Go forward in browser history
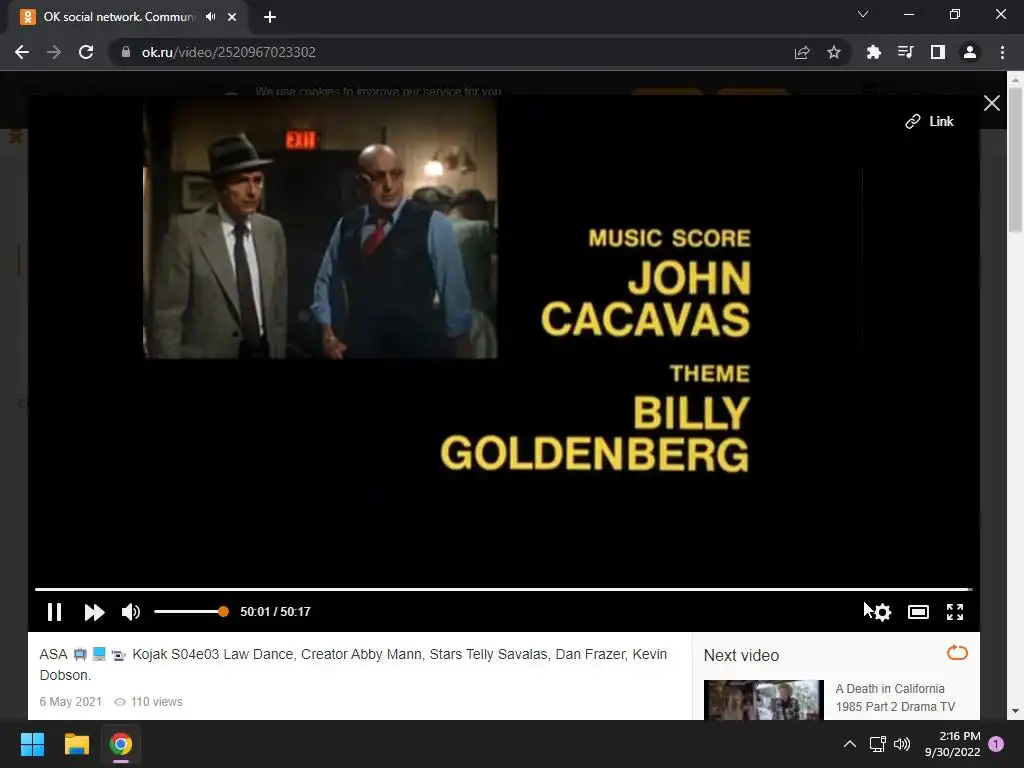 pos(54,52)
